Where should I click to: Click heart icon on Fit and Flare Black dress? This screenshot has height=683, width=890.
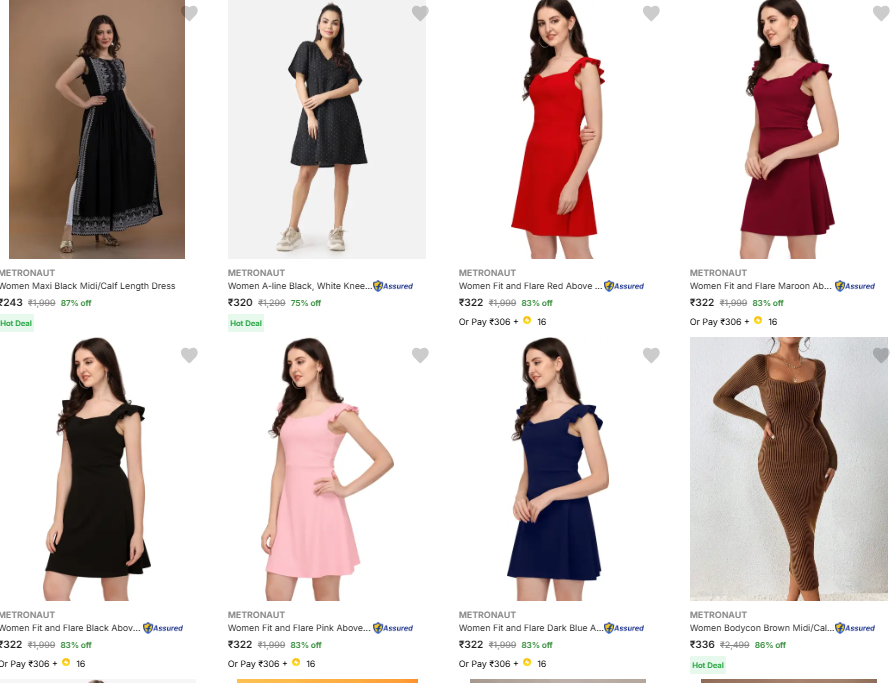click(189, 355)
